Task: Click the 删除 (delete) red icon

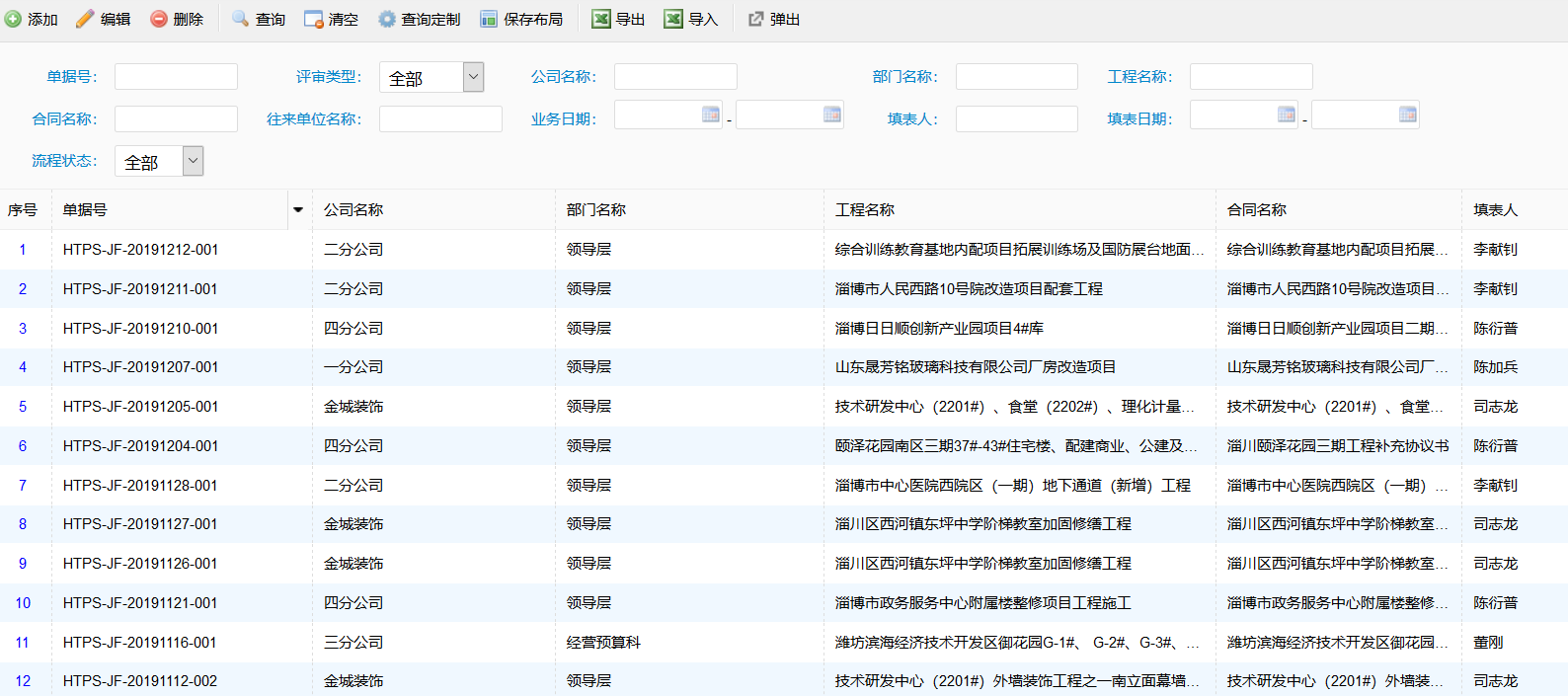Action: (x=158, y=19)
